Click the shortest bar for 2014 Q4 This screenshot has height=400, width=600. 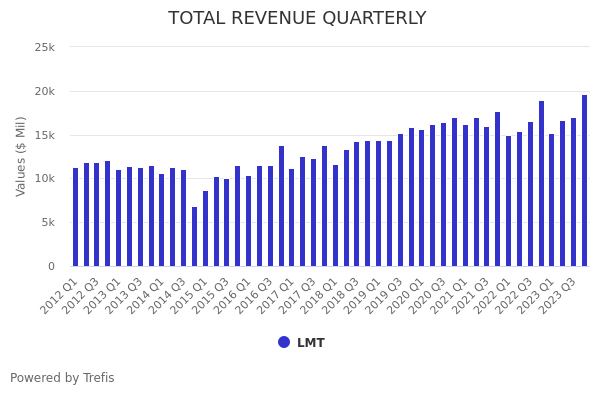click(x=194, y=236)
